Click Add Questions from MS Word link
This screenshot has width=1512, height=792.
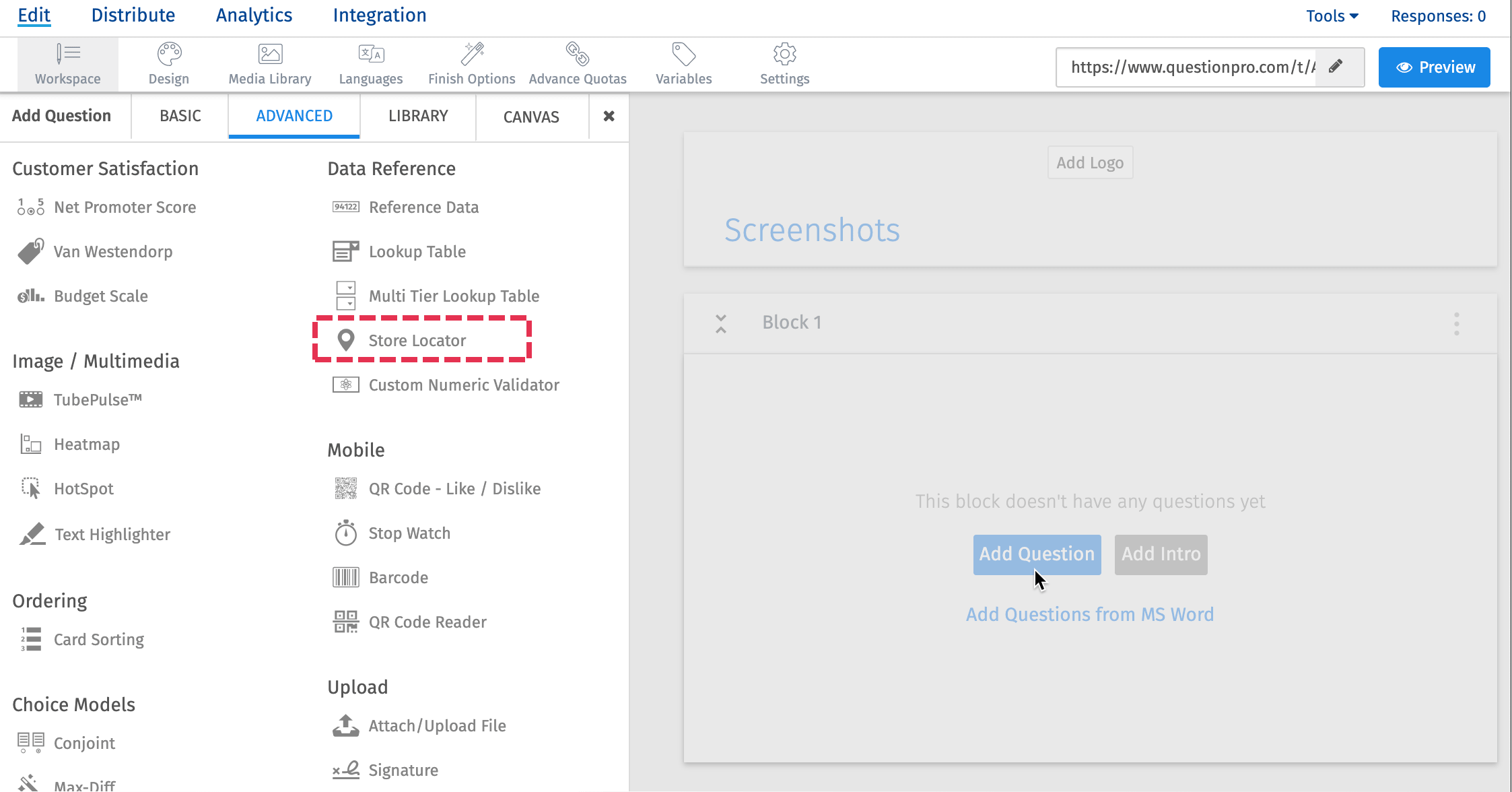[x=1089, y=614]
